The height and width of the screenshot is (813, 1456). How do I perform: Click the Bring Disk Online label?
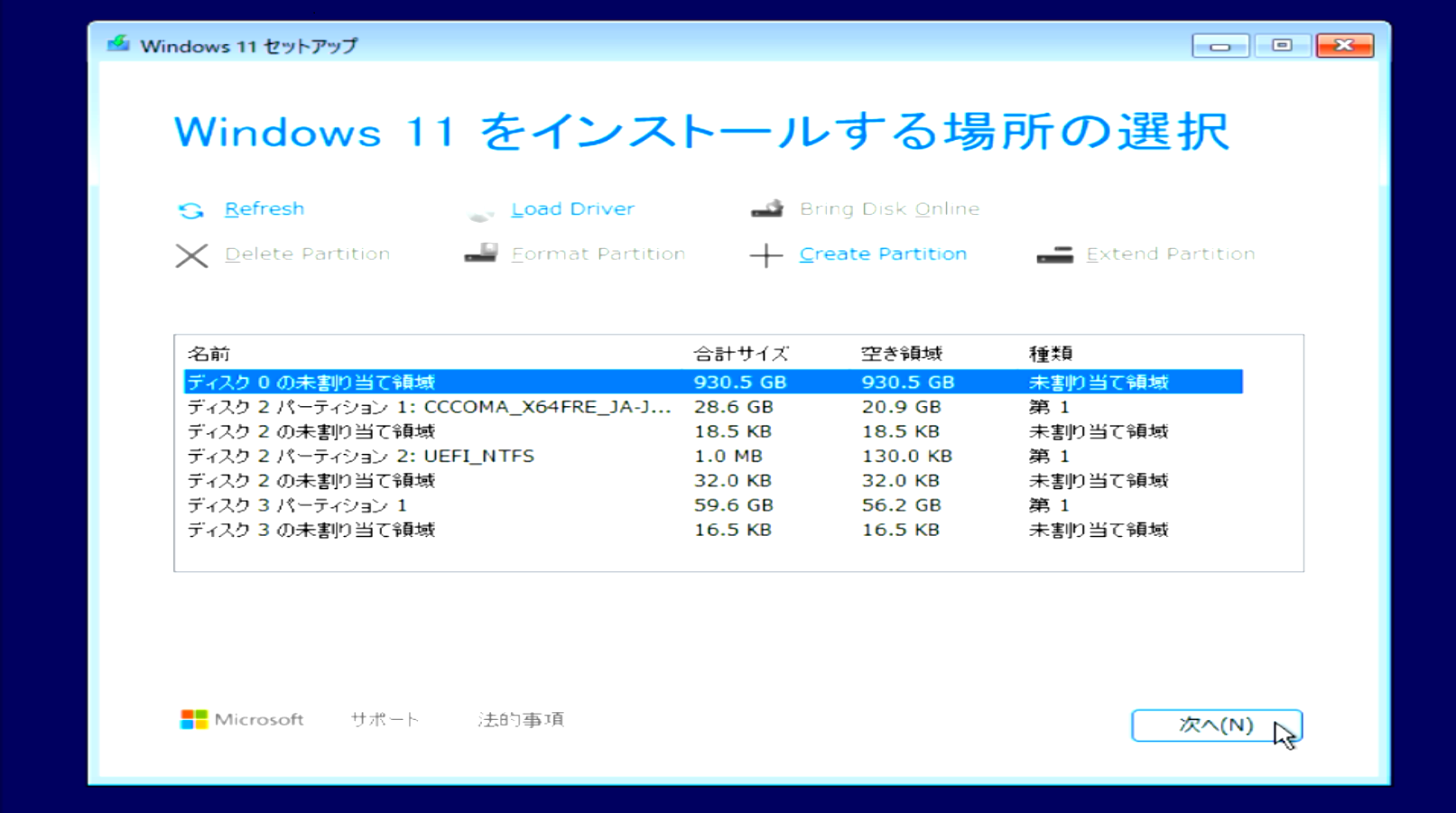(889, 208)
